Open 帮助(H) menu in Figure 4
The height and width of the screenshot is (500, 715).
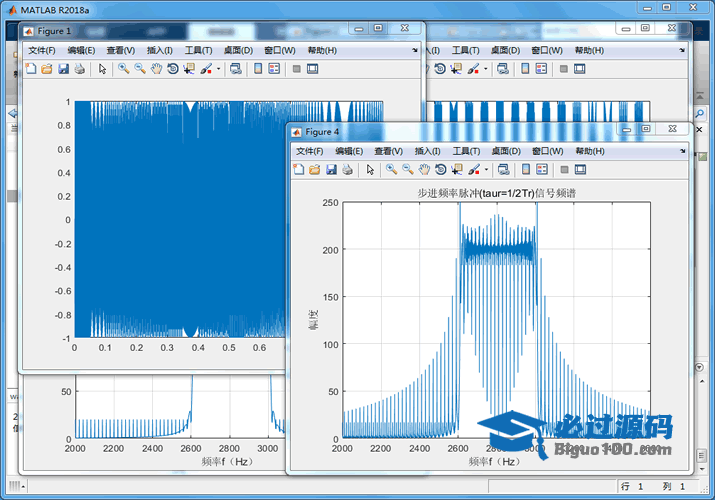tap(590, 151)
